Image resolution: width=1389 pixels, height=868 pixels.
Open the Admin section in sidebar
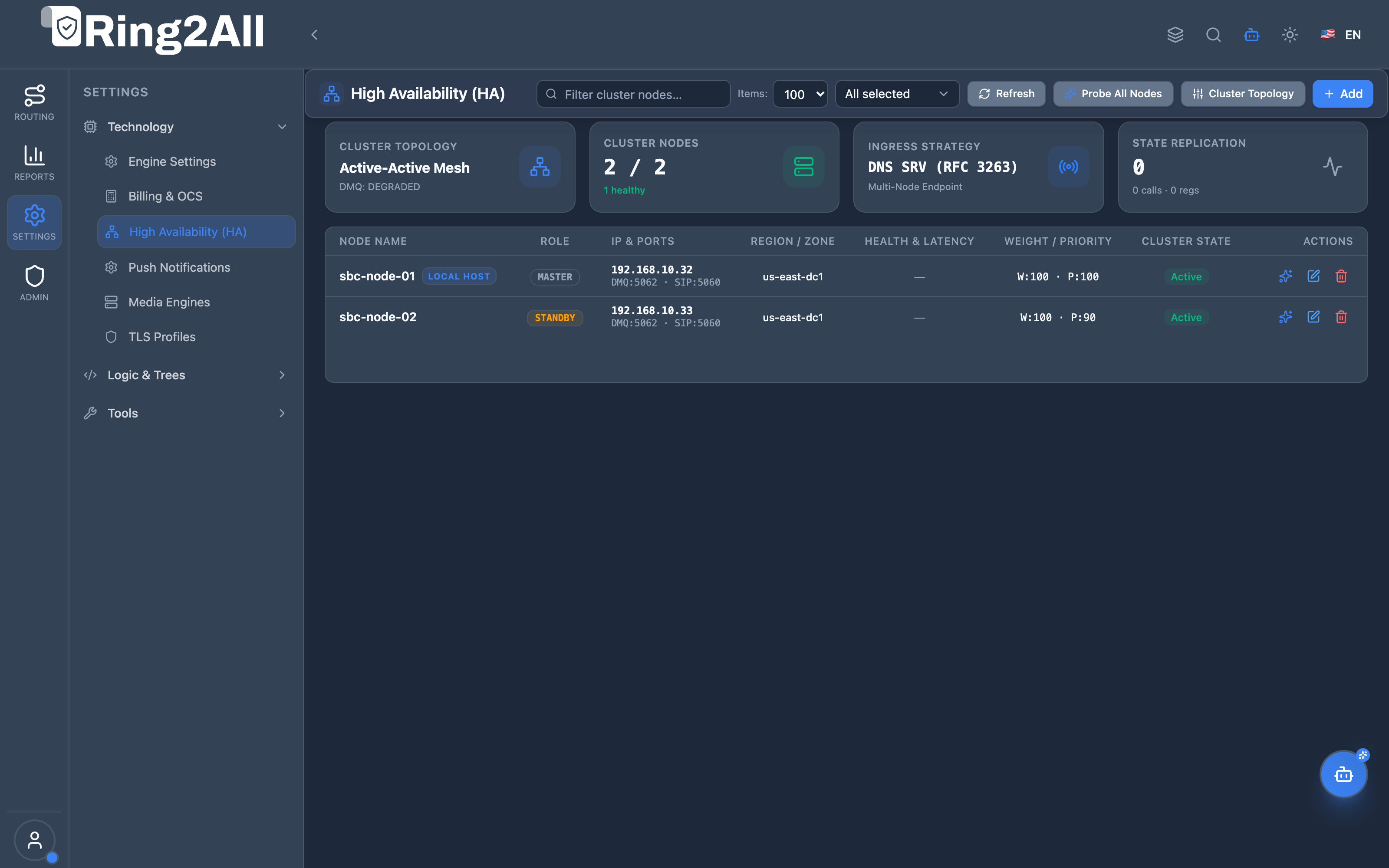pos(34,283)
